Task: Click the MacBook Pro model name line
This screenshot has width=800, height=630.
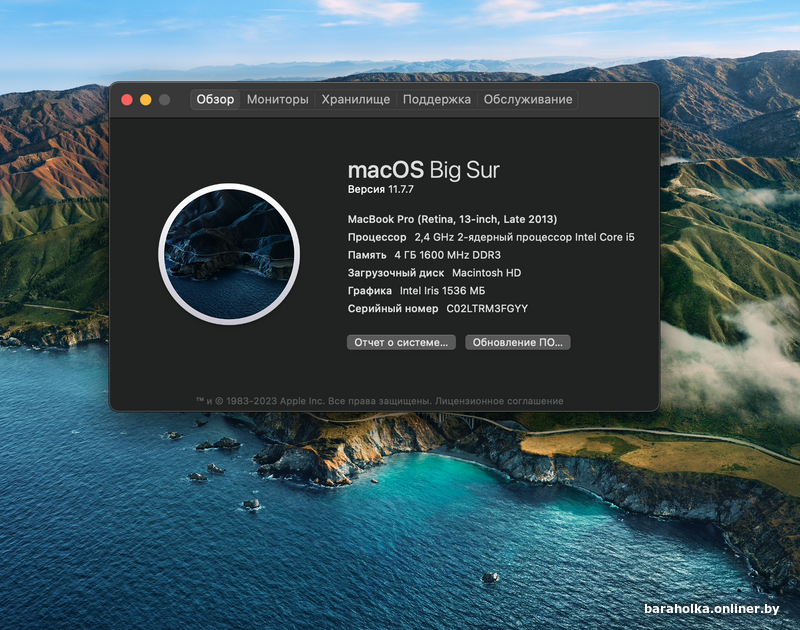Action: point(453,219)
